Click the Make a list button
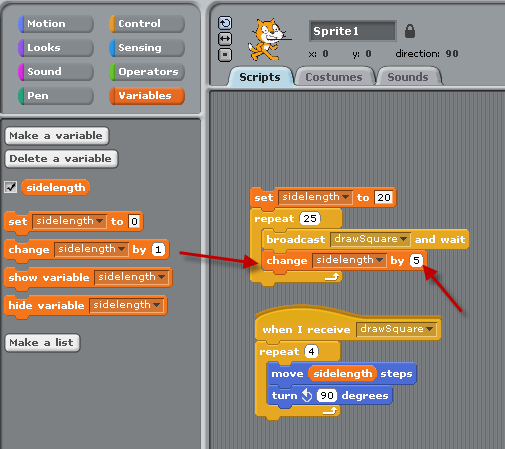The width and height of the screenshot is (505, 449). 42,343
